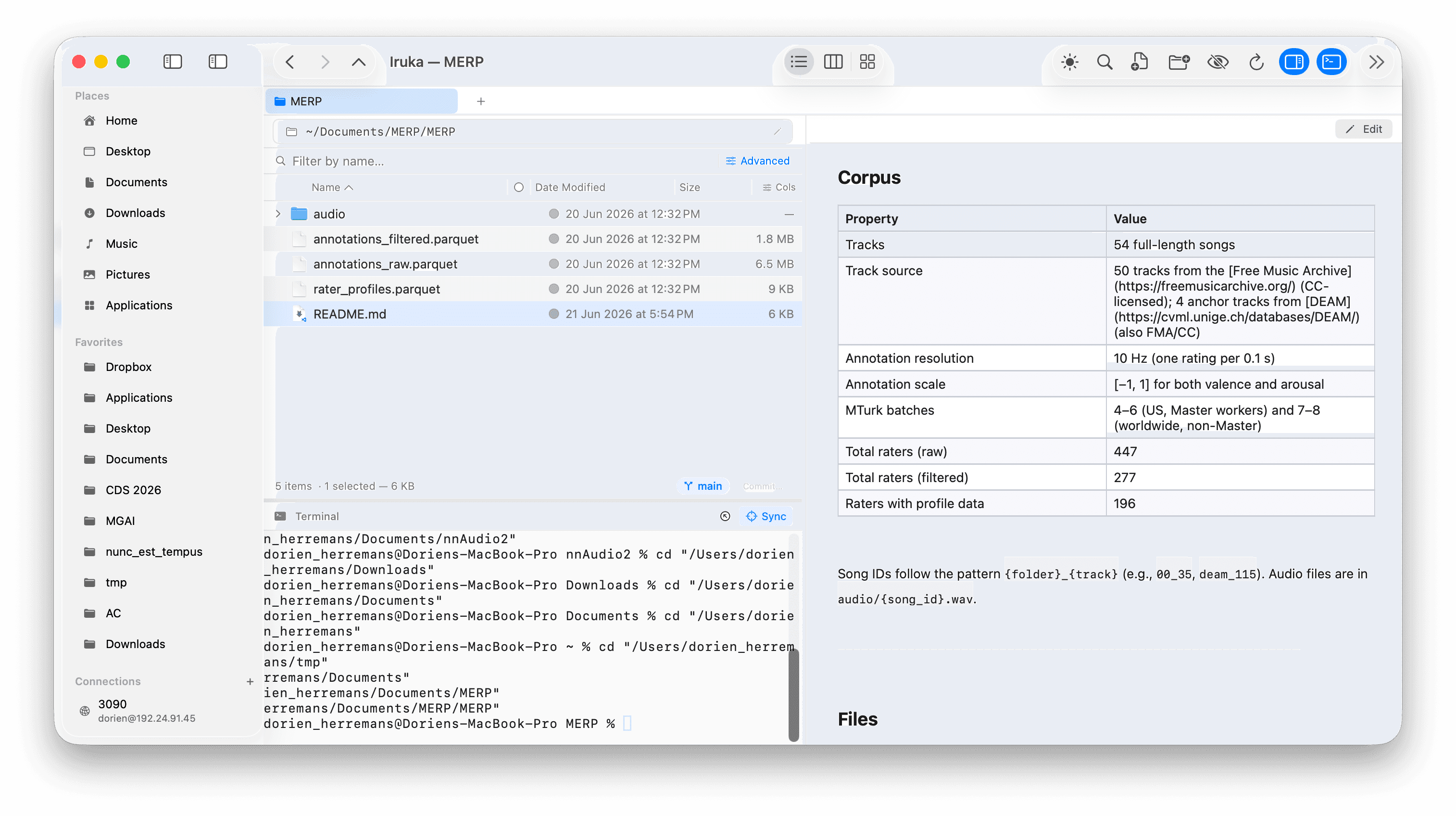
Task: Toggle the left sidebar panel icon
Action: click(173, 62)
